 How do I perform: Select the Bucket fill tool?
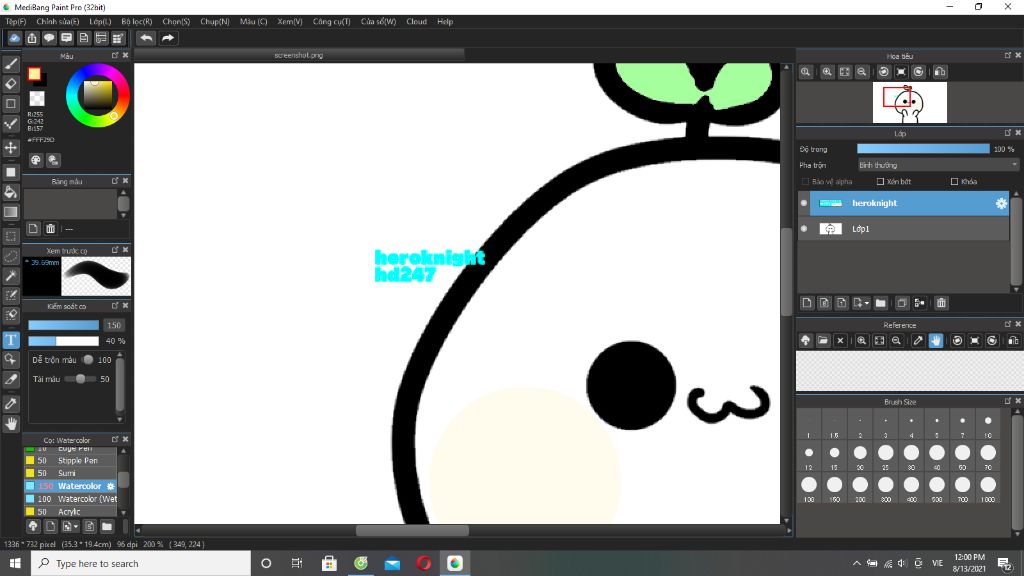[10, 192]
